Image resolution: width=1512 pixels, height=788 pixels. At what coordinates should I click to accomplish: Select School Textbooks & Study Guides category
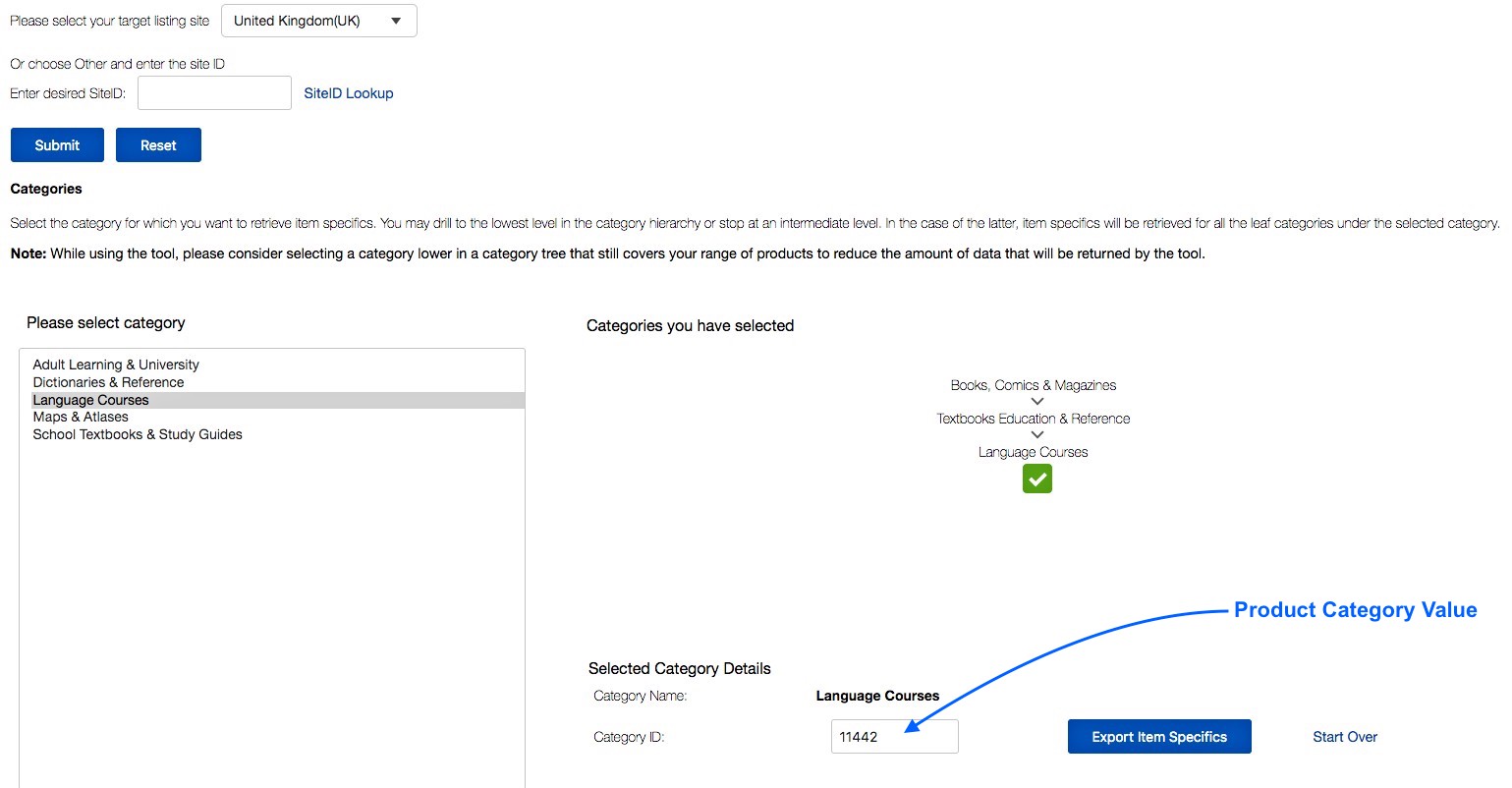pos(138,434)
